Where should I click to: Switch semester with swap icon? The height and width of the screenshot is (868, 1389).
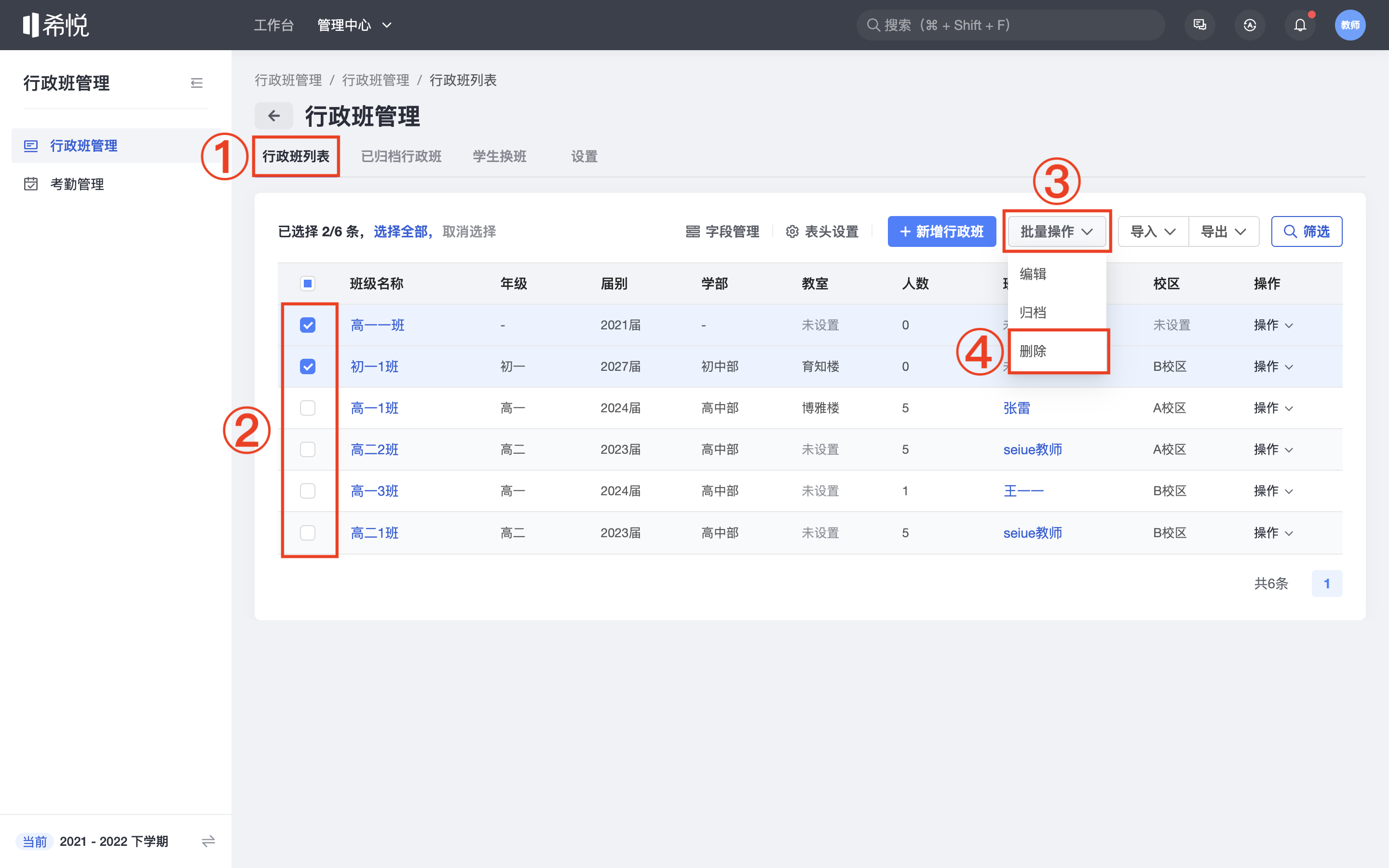[208, 841]
